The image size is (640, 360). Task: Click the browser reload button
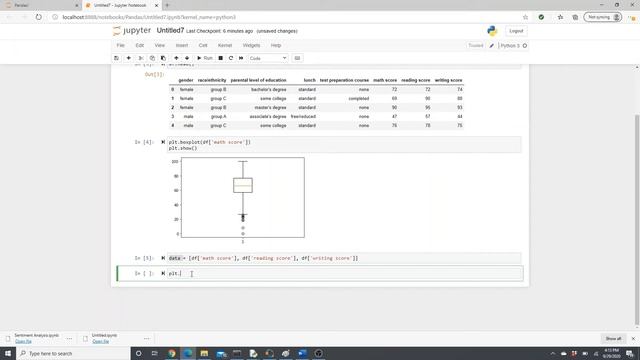(x=38, y=17)
